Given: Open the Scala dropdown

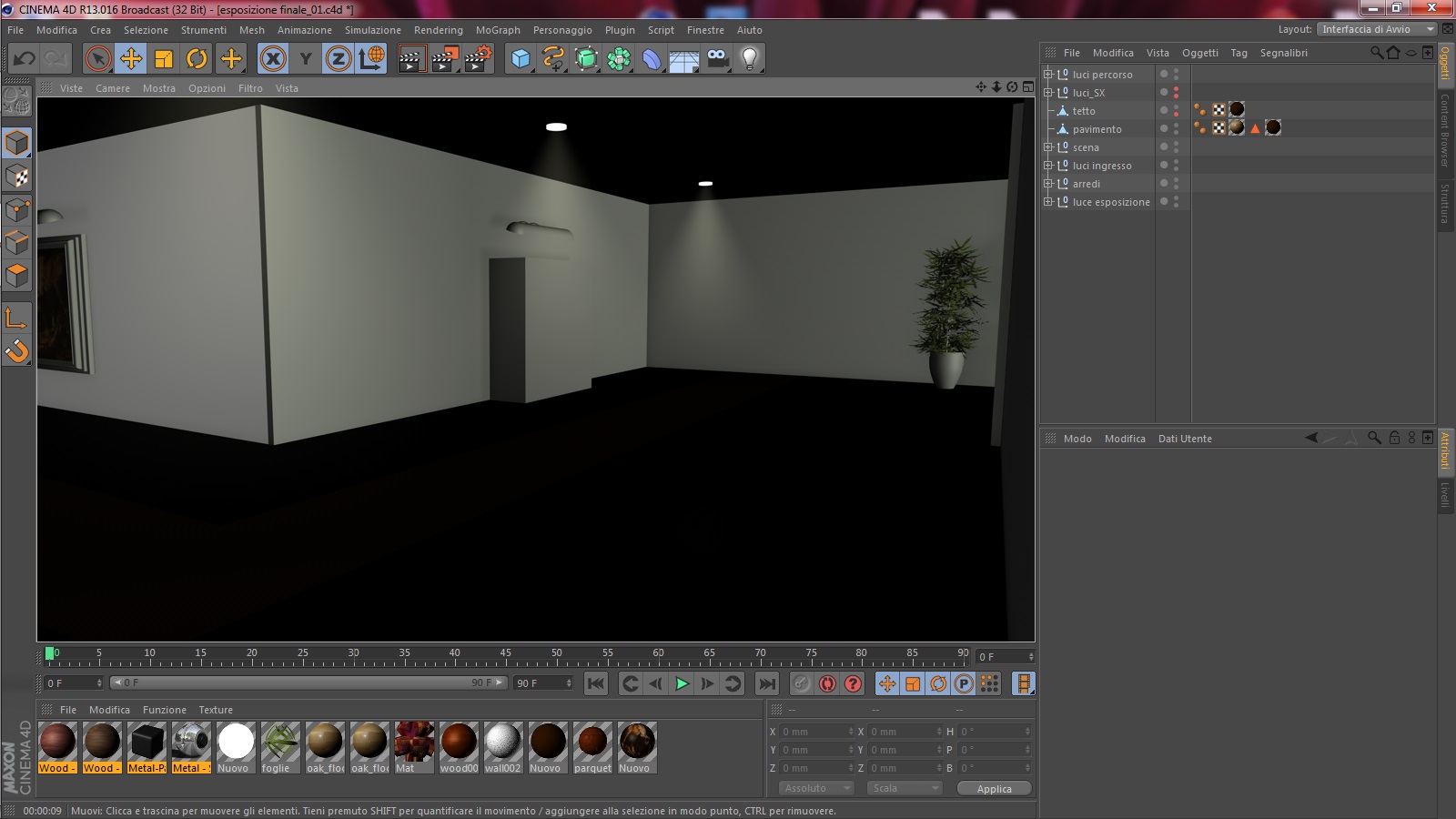Looking at the screenshot, I should (x=905, y=788).
